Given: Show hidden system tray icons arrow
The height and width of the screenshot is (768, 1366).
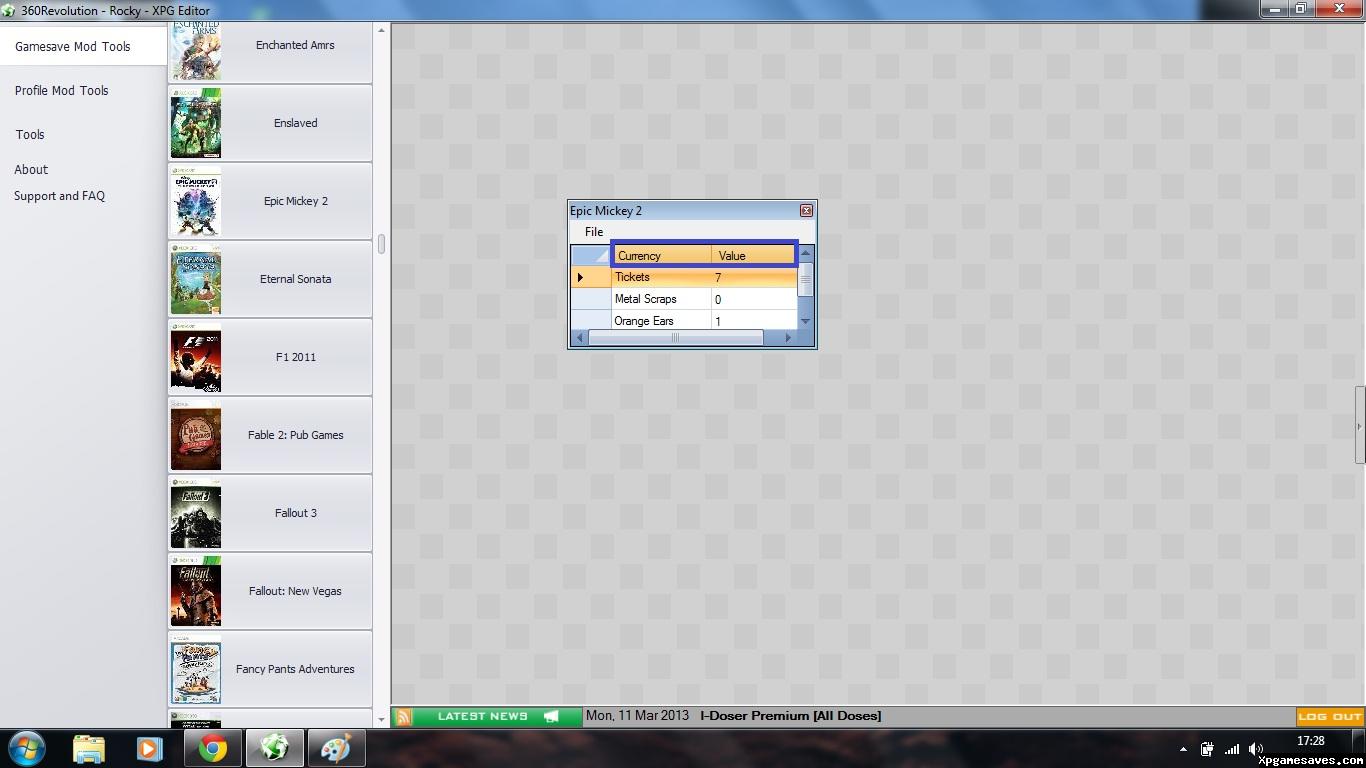Looking at the screenshot, I should coord(1184,748).
